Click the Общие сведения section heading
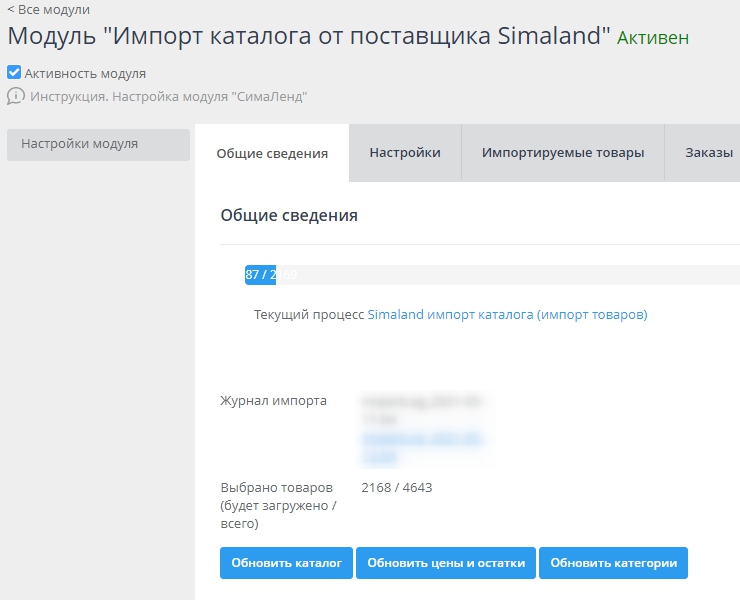Viewport: 740px width, 600px height. (289, 215)
